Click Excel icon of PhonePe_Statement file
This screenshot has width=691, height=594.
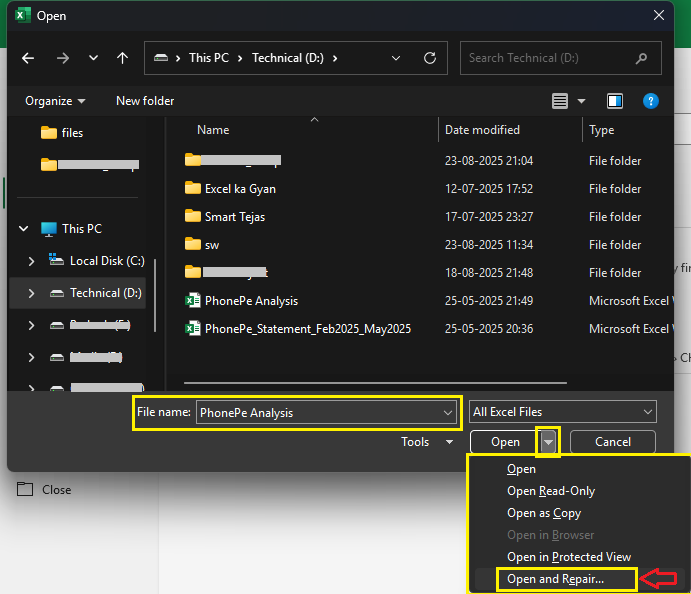coord(193,329)
